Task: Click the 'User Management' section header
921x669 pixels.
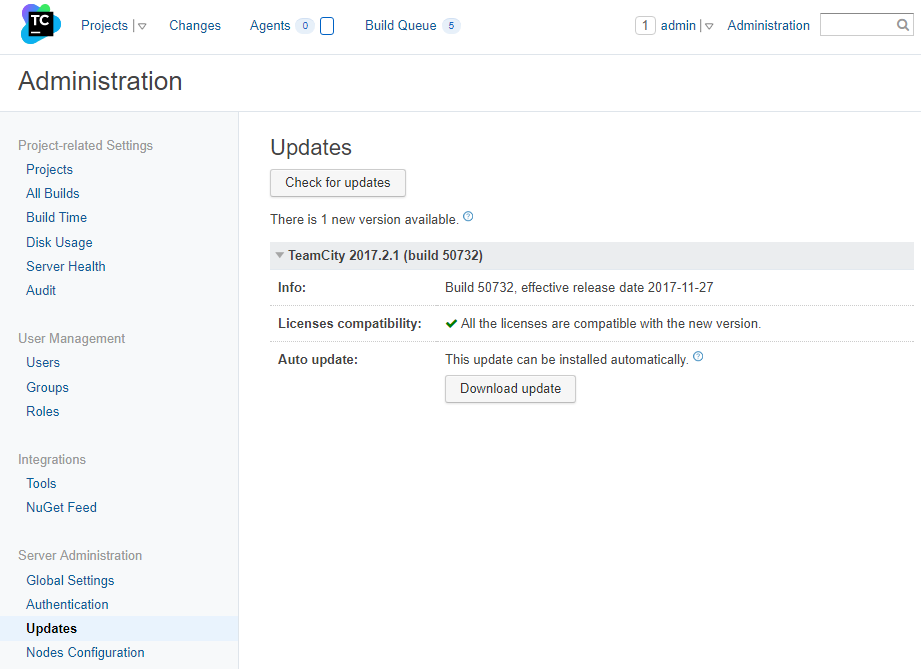Action: pos(72,338)
